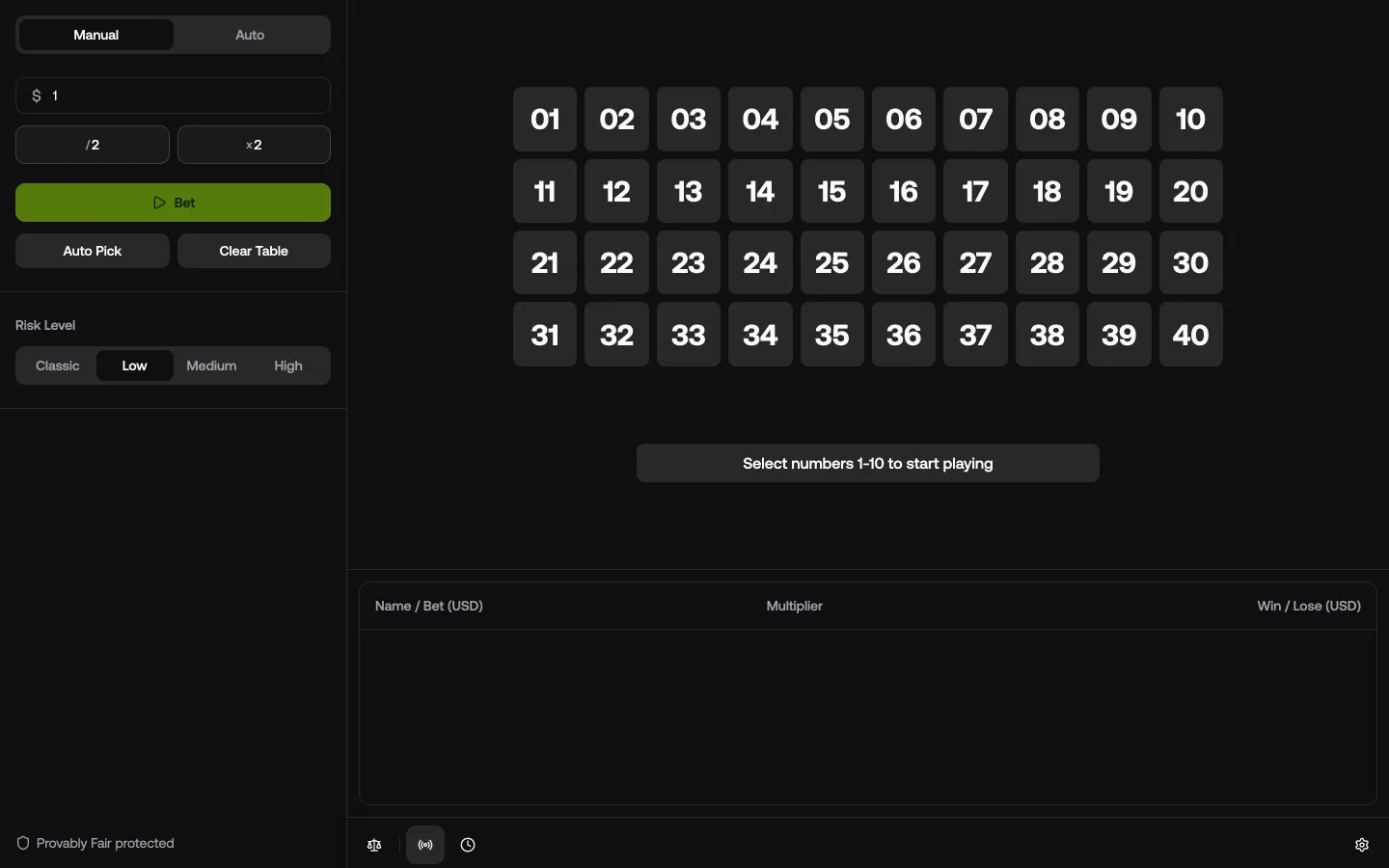The width and height of the screenshot is (1389, 868).
Task: Select keno number 25
Action: tap(832, 262)
